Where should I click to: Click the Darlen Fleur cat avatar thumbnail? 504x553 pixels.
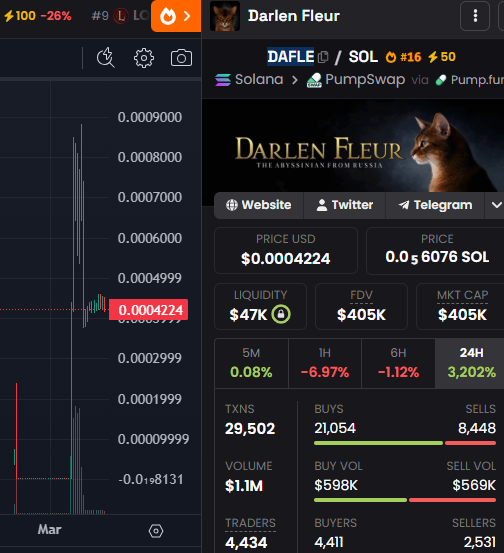[225, 16]
